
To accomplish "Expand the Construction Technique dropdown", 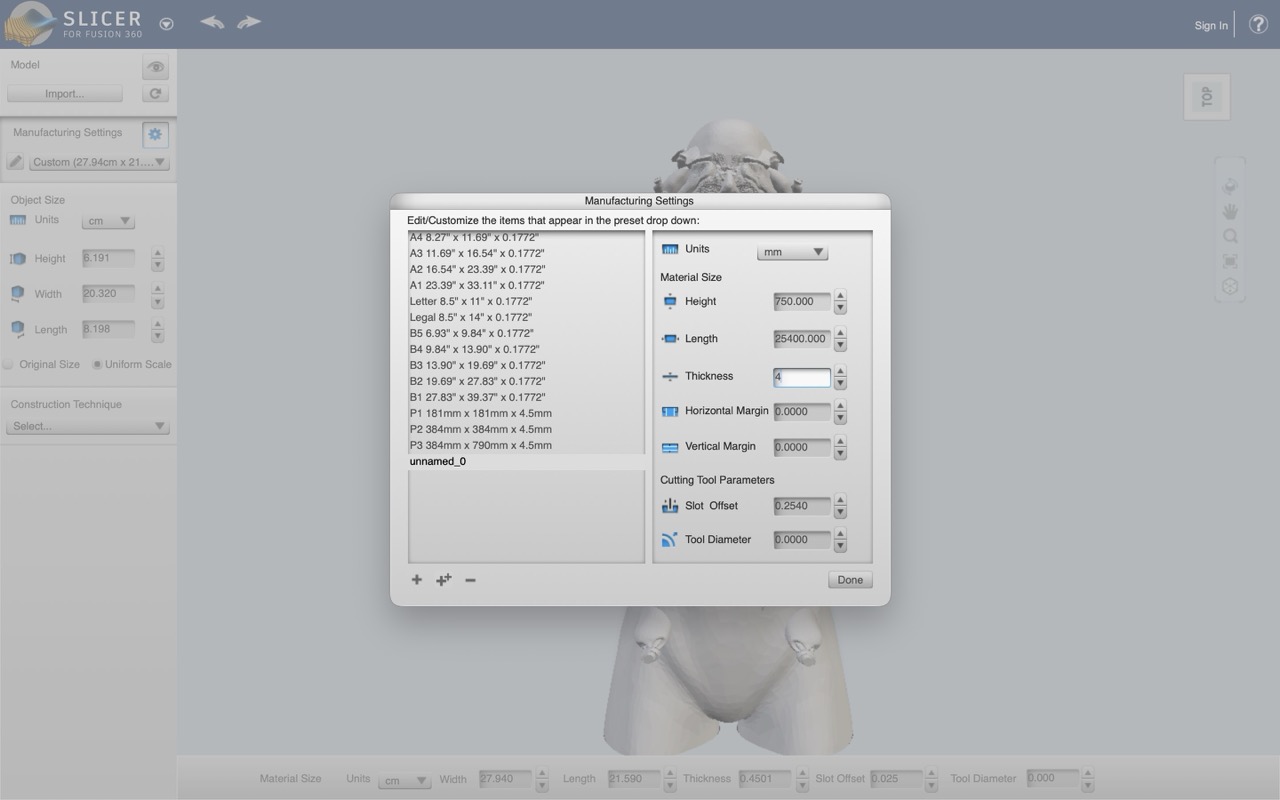I will pyautogui.click(x=88, y=426).
